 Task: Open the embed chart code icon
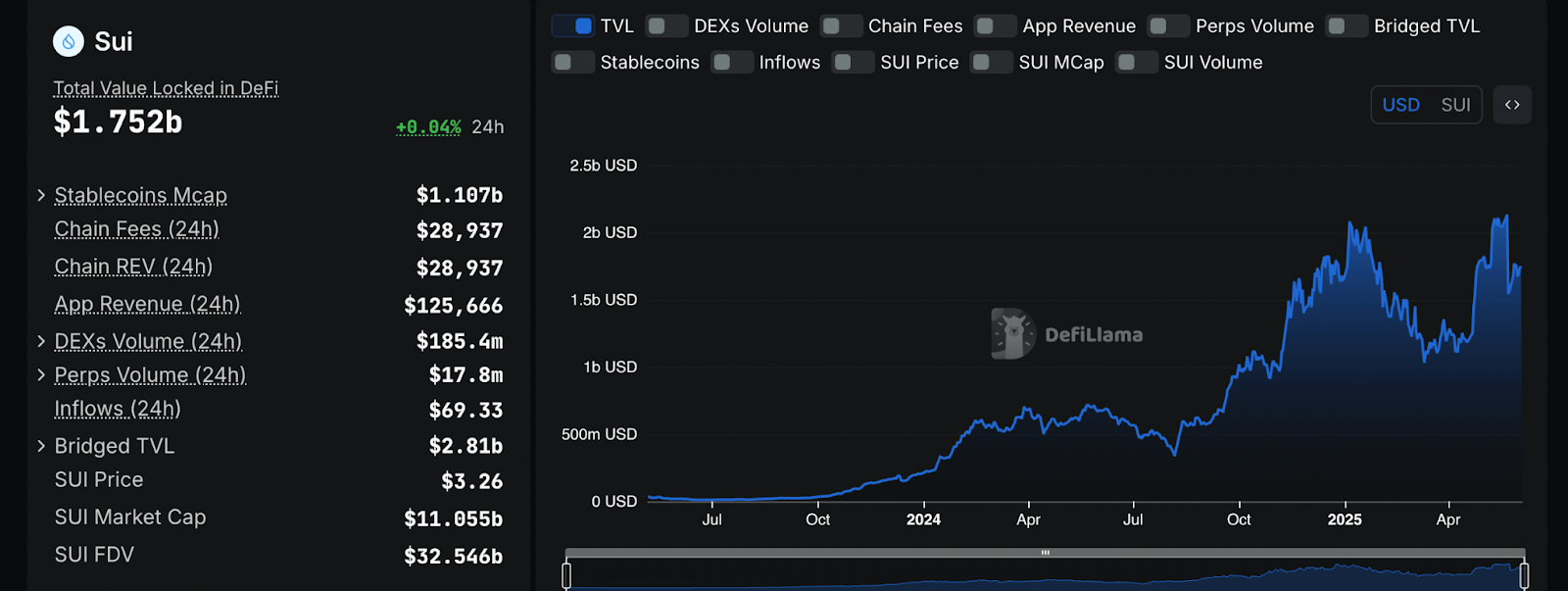tap(1512, 105)
